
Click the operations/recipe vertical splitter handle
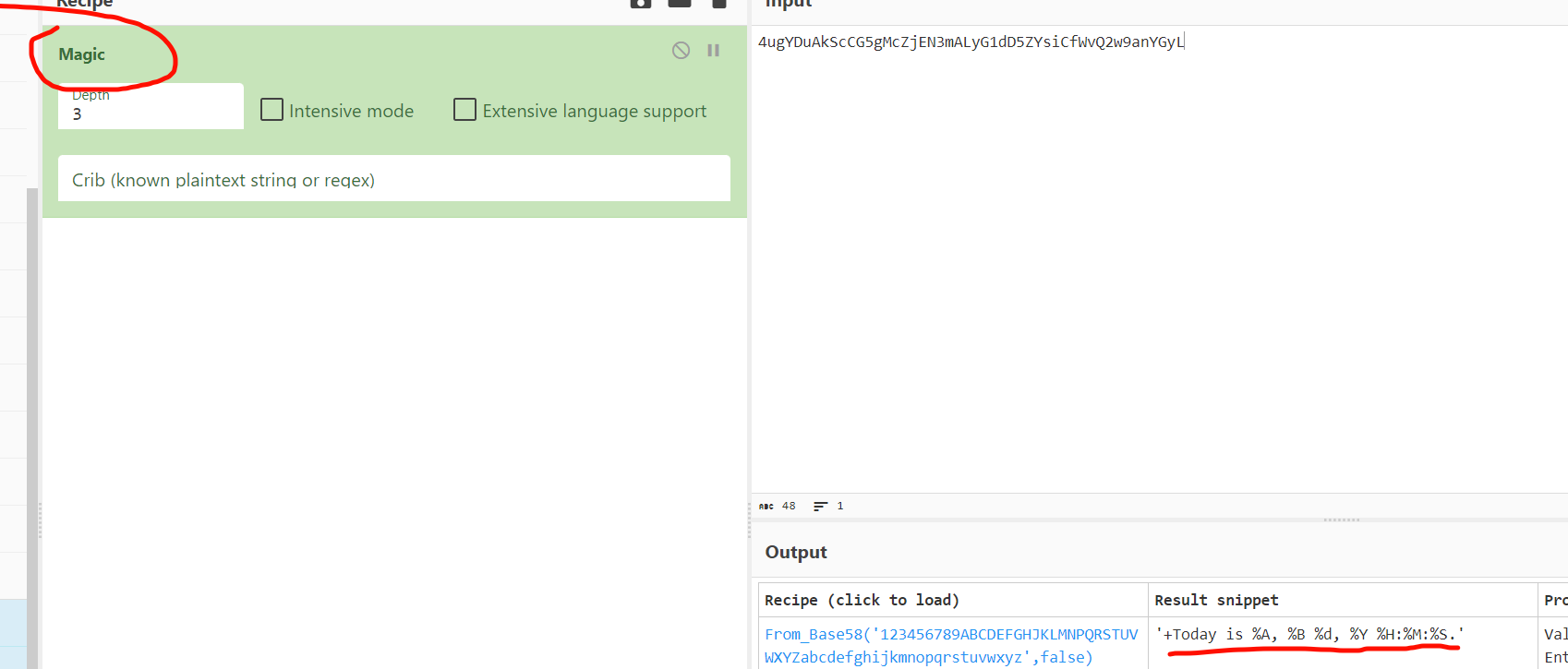(x=40, y=521)
